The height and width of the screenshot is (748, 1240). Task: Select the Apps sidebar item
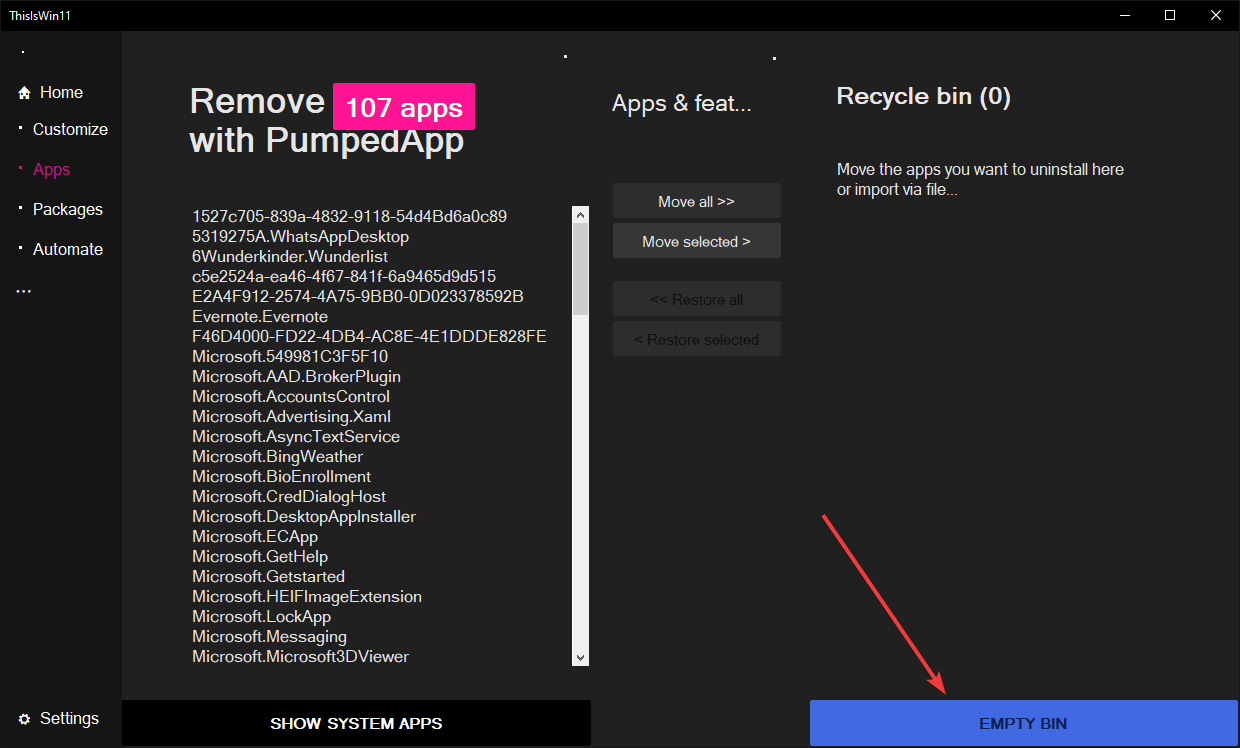[x=51, y=169]
